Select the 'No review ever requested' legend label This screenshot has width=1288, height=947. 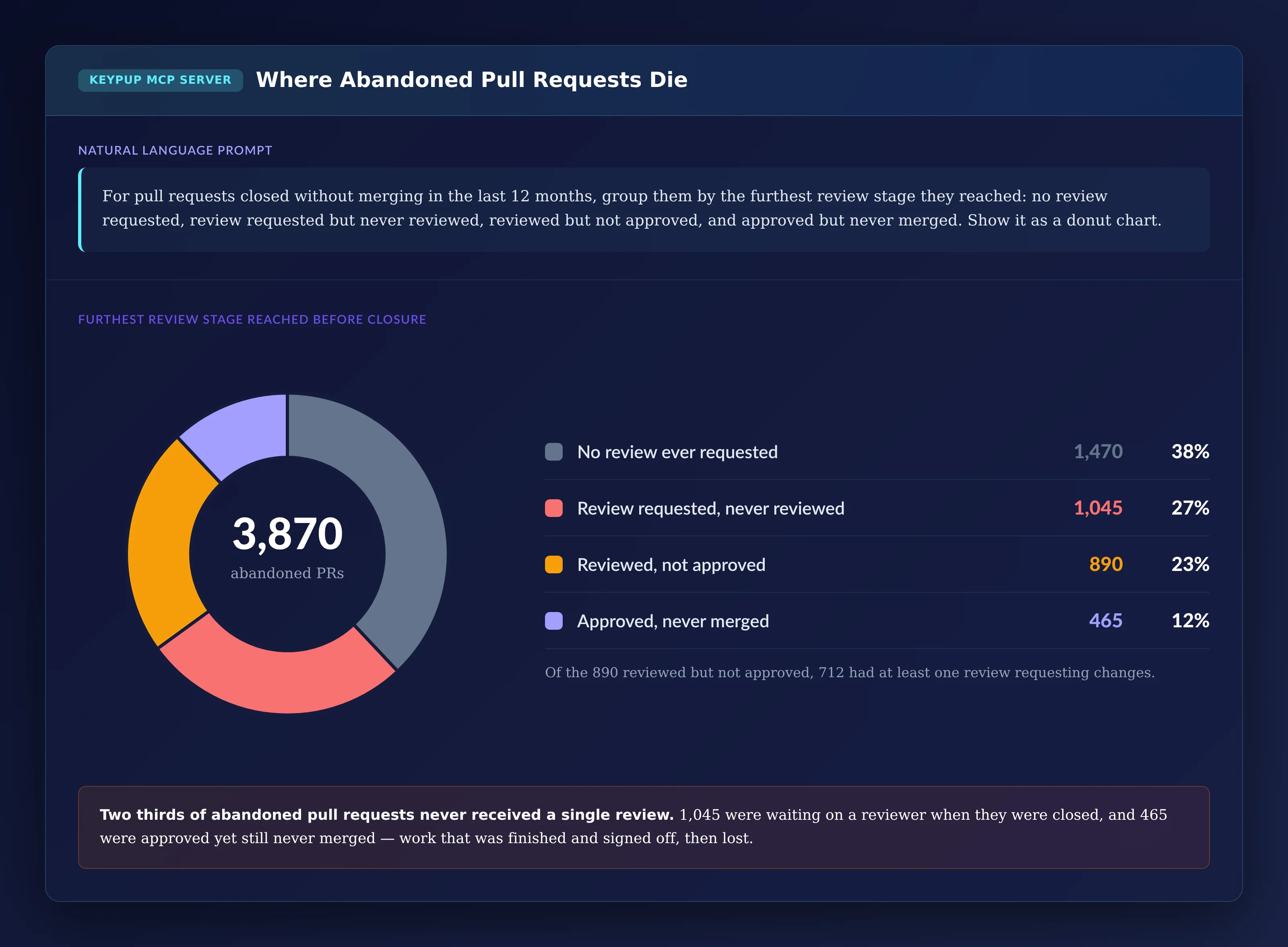pos(677,452)
